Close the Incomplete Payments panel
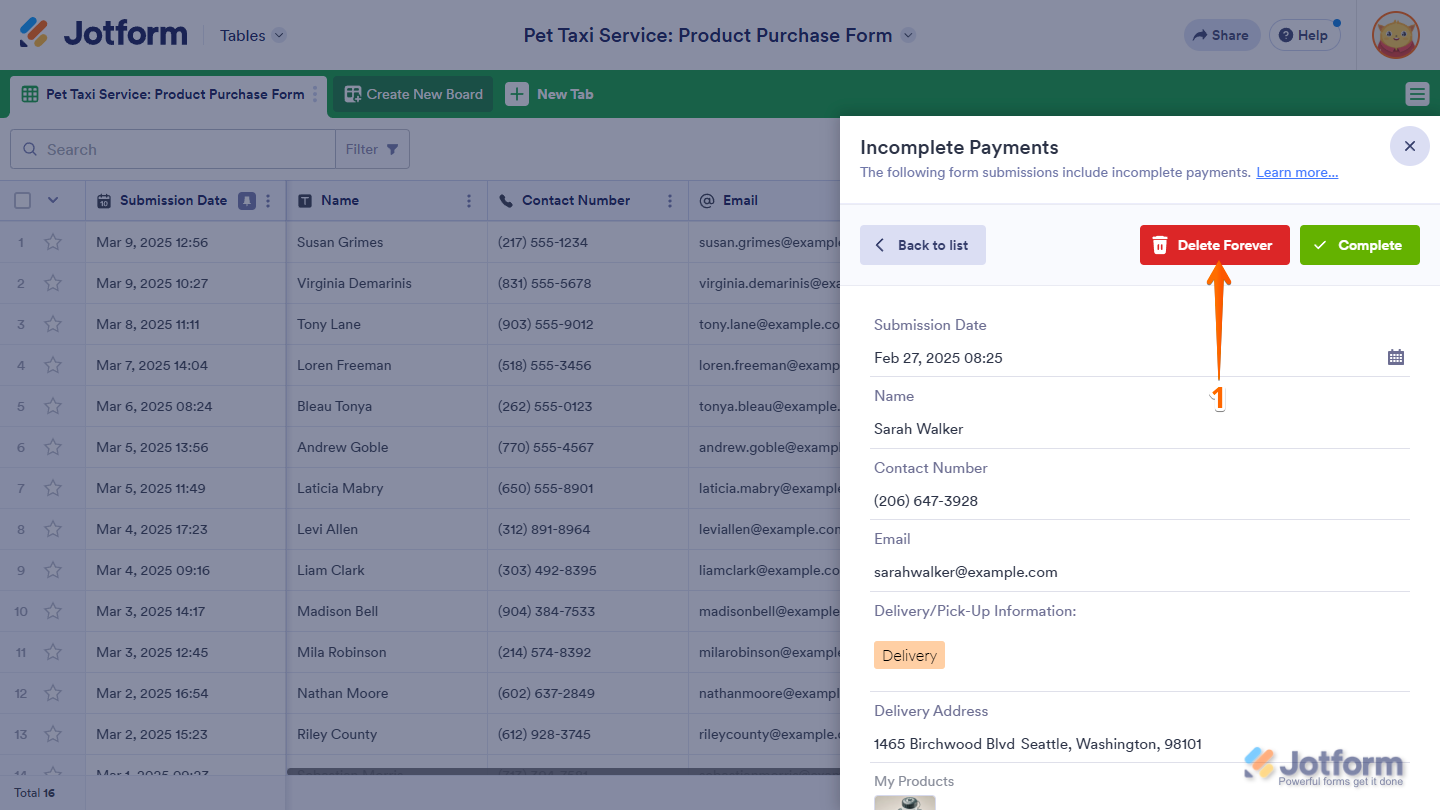 (x=1409, y=146)
